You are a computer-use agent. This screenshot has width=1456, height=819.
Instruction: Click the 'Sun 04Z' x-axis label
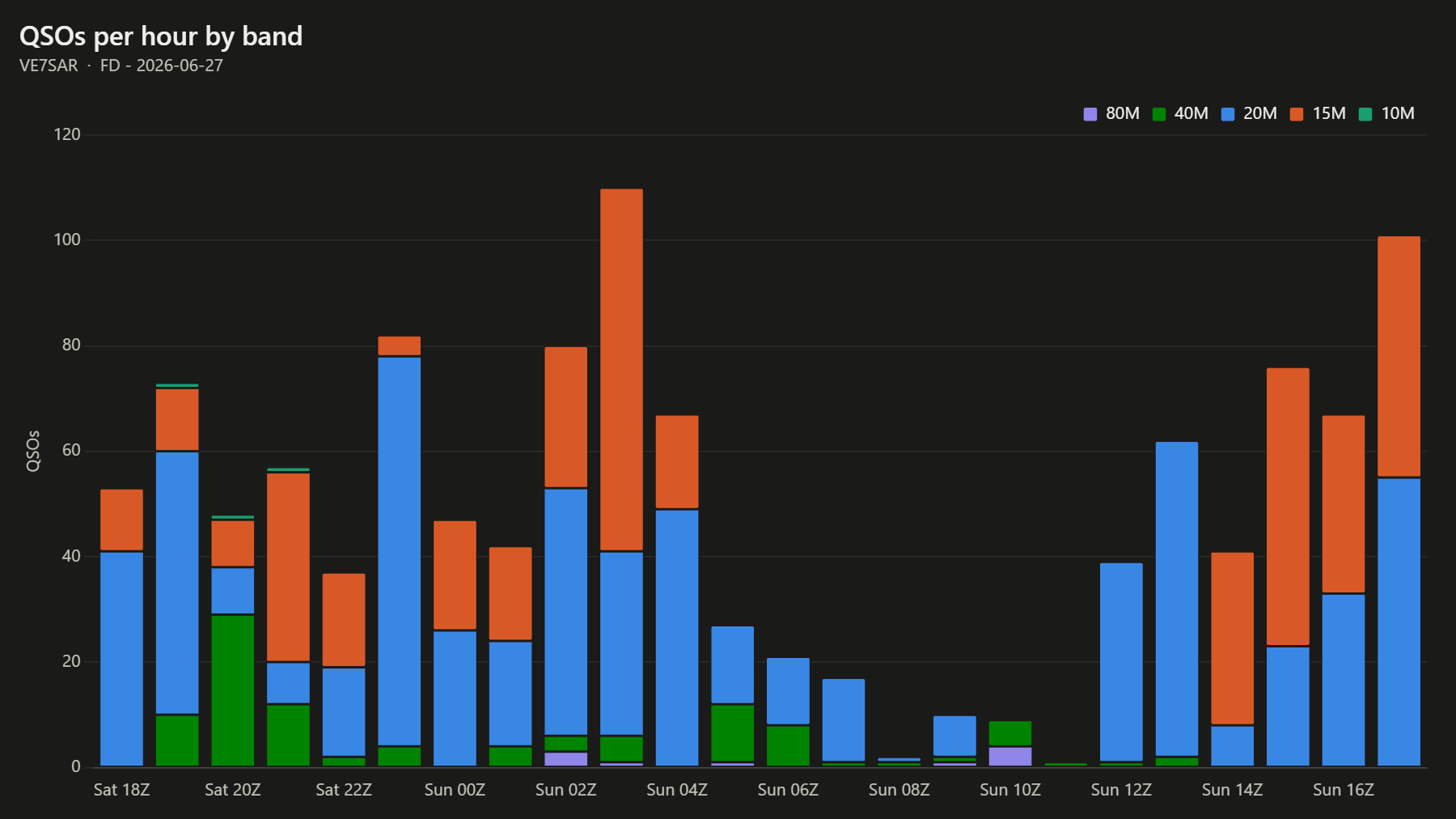pos(677,790)
